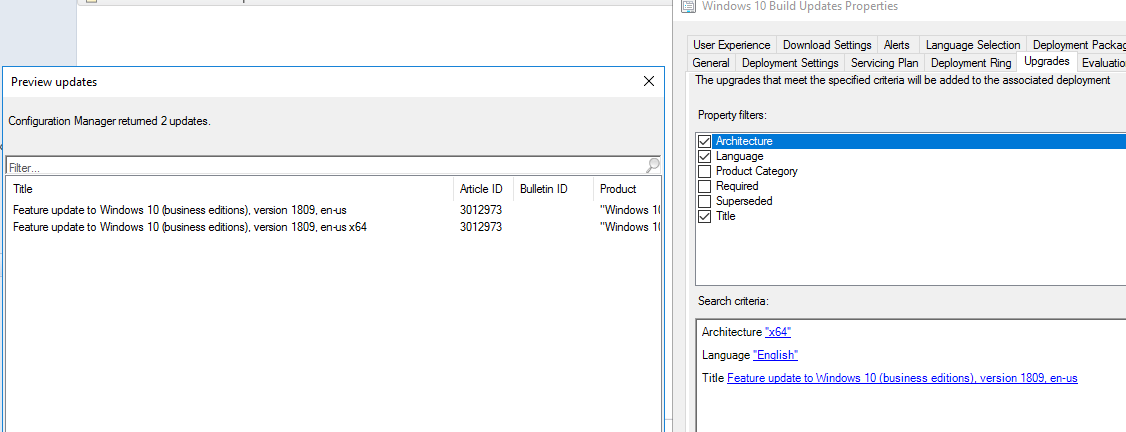Switch to the Alerts tab

coord(896,44)
